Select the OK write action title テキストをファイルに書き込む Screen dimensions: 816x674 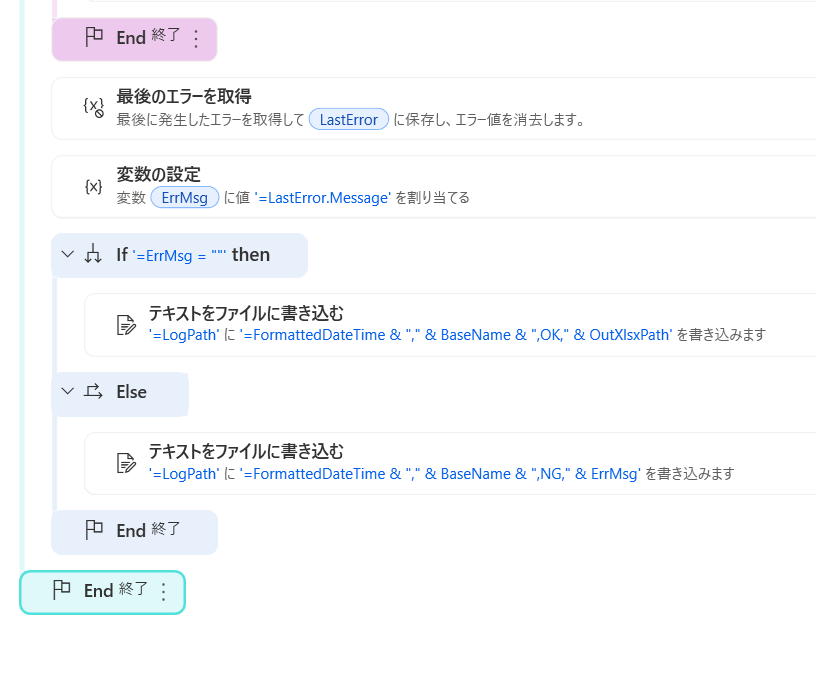coord(246,313)
